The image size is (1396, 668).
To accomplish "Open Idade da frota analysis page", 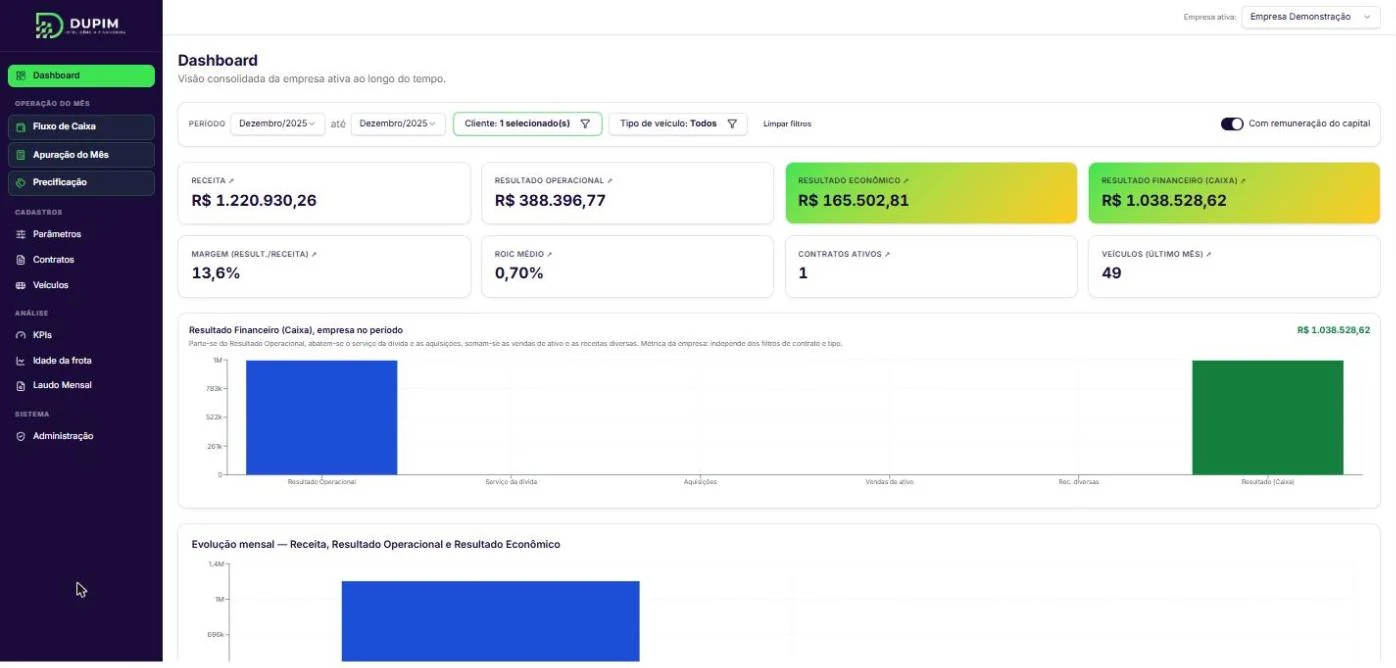I will tap(81, 361).
